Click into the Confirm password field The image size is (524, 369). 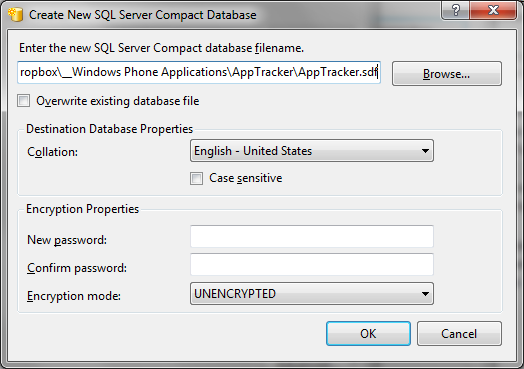(312, 264)
